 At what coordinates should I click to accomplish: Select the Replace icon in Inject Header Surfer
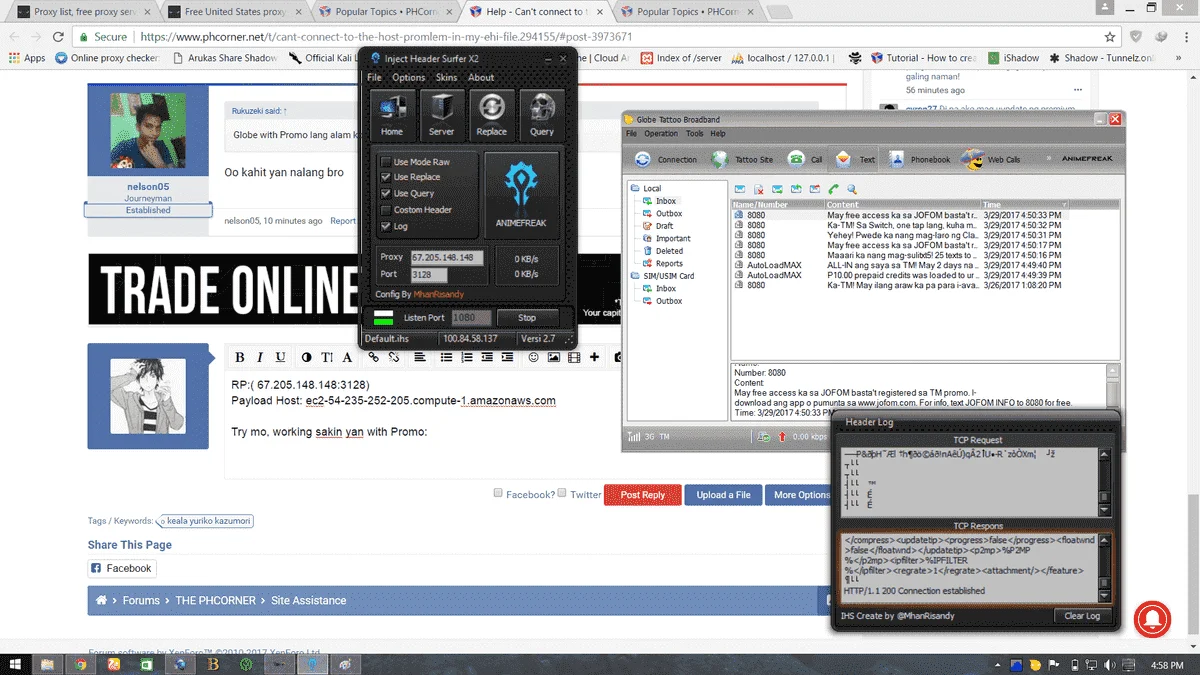click(x=491, y=114)
